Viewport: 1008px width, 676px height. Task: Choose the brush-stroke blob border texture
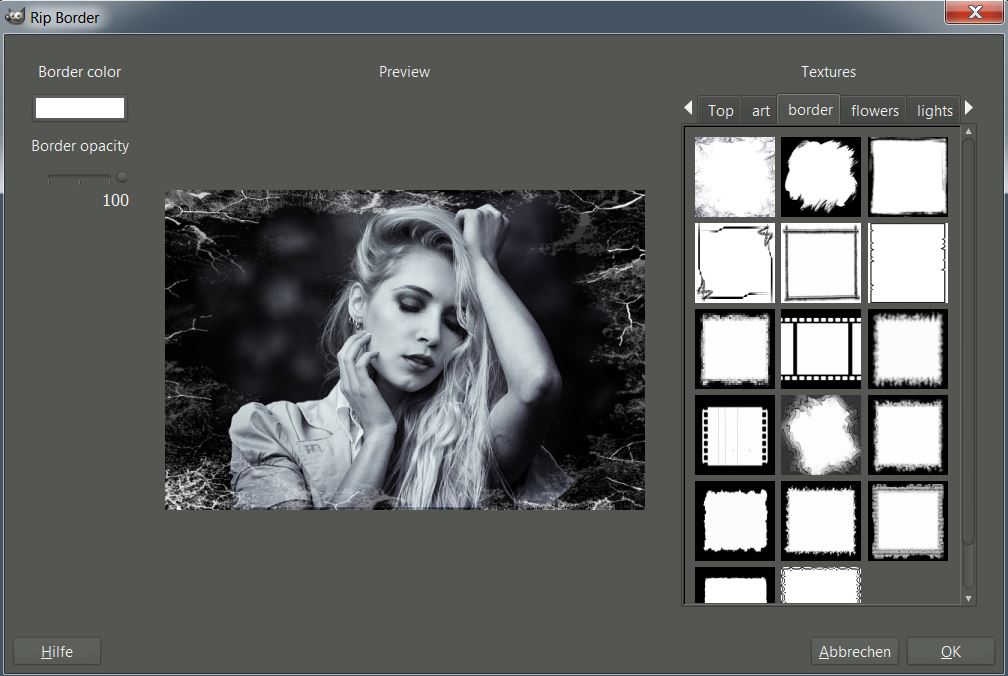click(x=821, y=177)
